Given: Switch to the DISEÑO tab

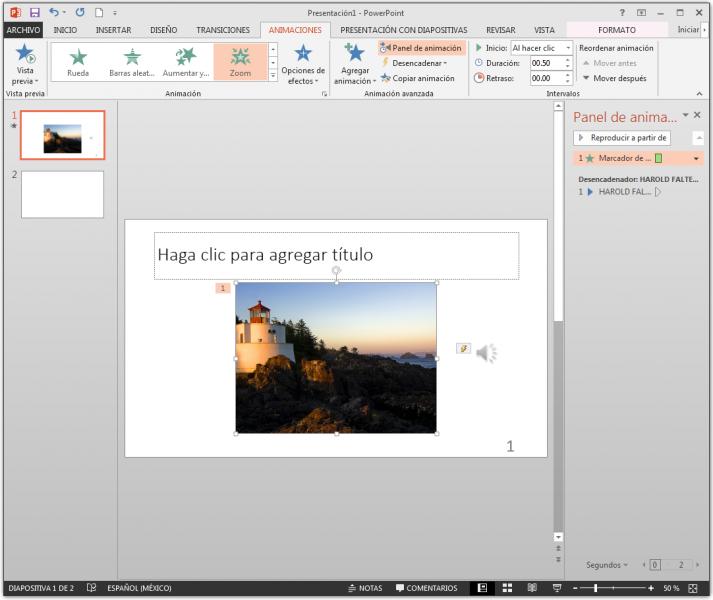Looking at the screenshot, I should (x=163, y=30).
